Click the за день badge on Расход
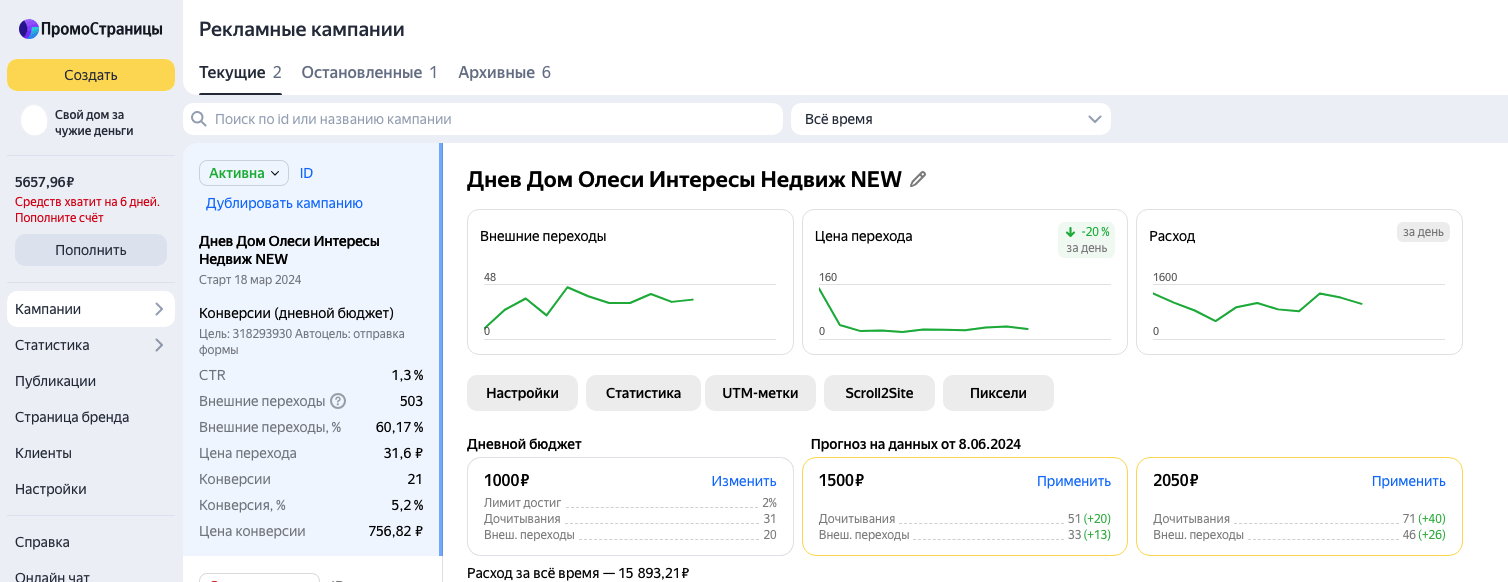Viewport: 1508px width, 582px height. pyautogui.click(x=1423, y=232)
